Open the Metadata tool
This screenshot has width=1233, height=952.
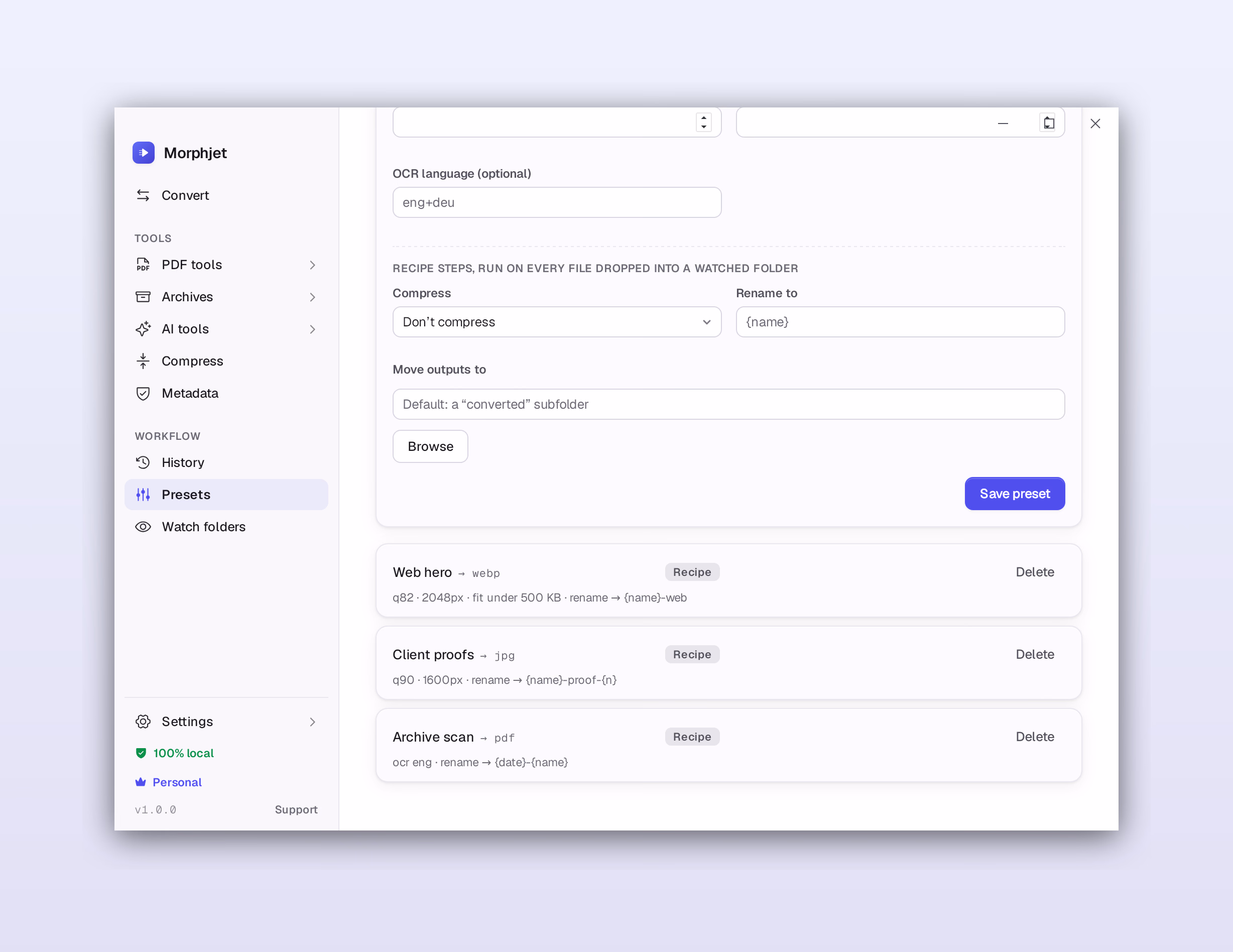tap(226, 393)
